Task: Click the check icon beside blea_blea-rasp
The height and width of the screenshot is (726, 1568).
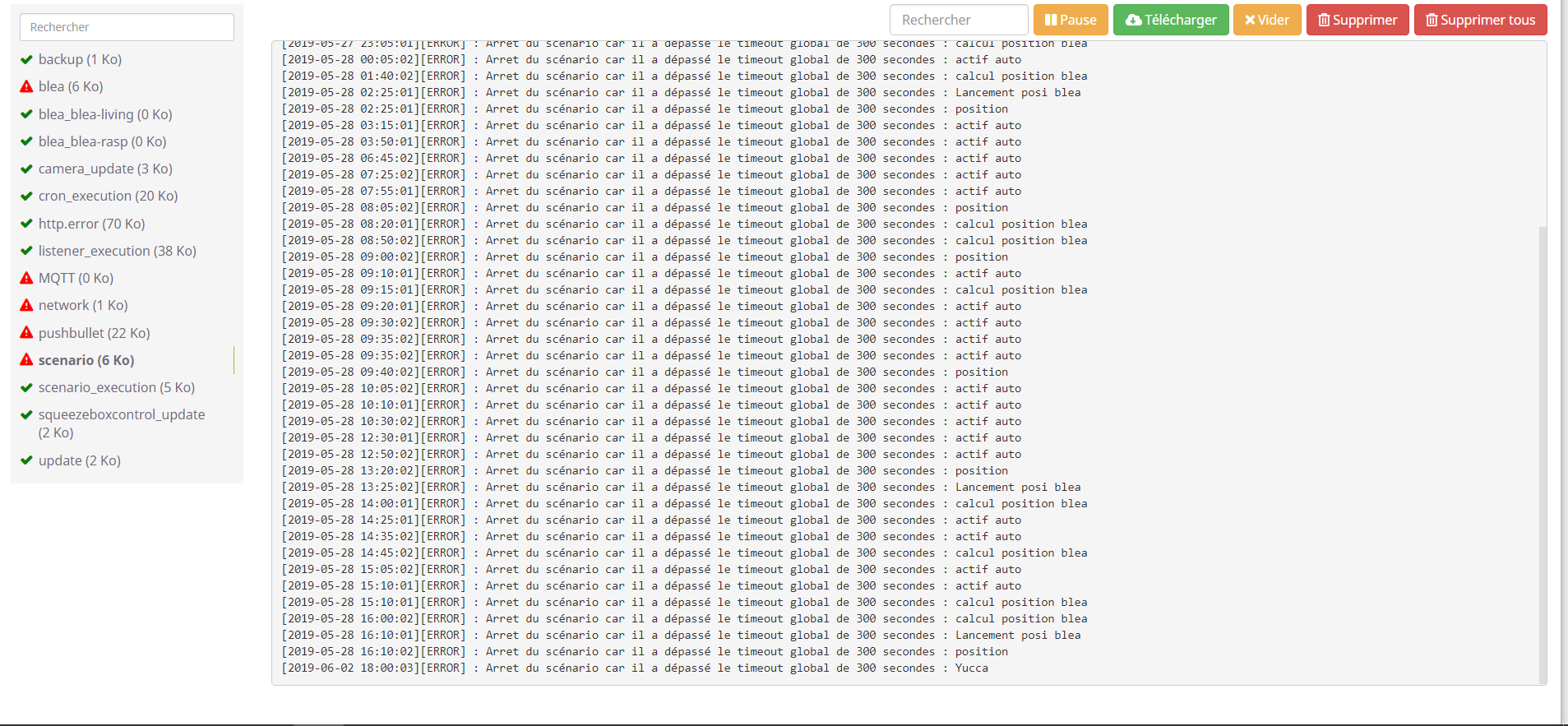Action: tap(26, 141)
